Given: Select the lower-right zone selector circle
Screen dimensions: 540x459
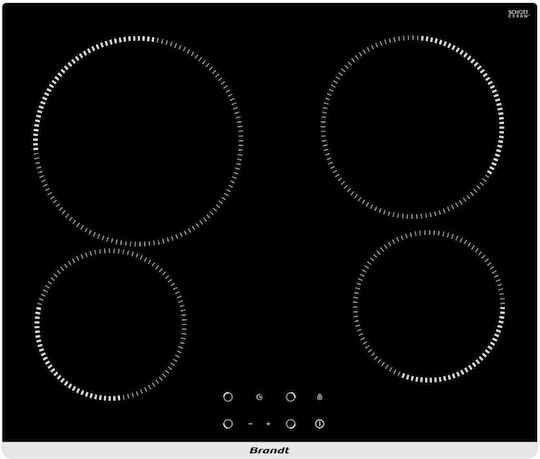Looking at the screenshot, I should click(291, 424).
